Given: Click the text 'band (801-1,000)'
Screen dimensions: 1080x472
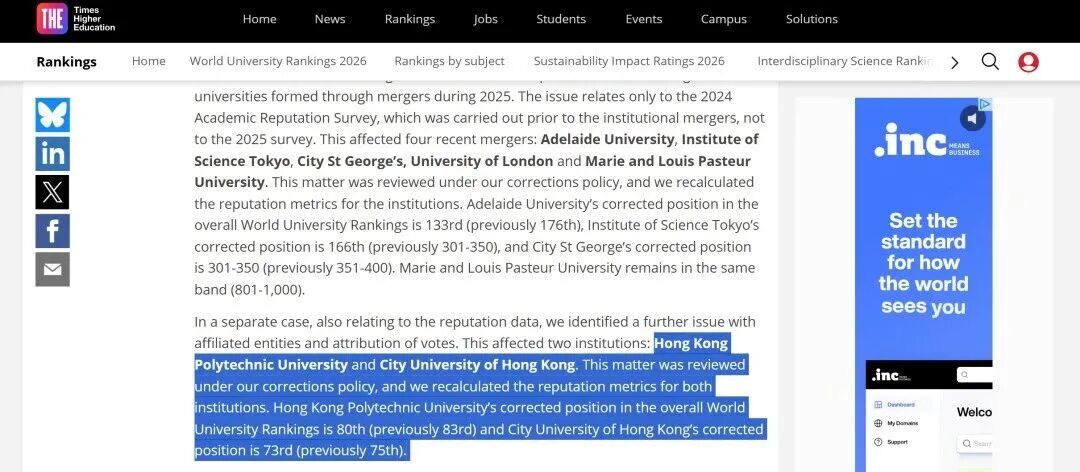Looking at the screenshot, I should point(249,290).
